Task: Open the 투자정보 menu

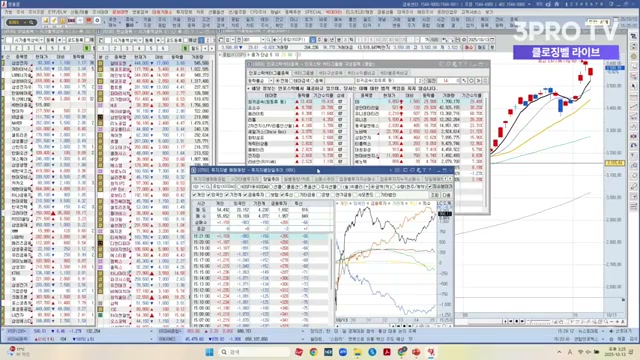Action: pyautogui.click(x=184, y=12)
